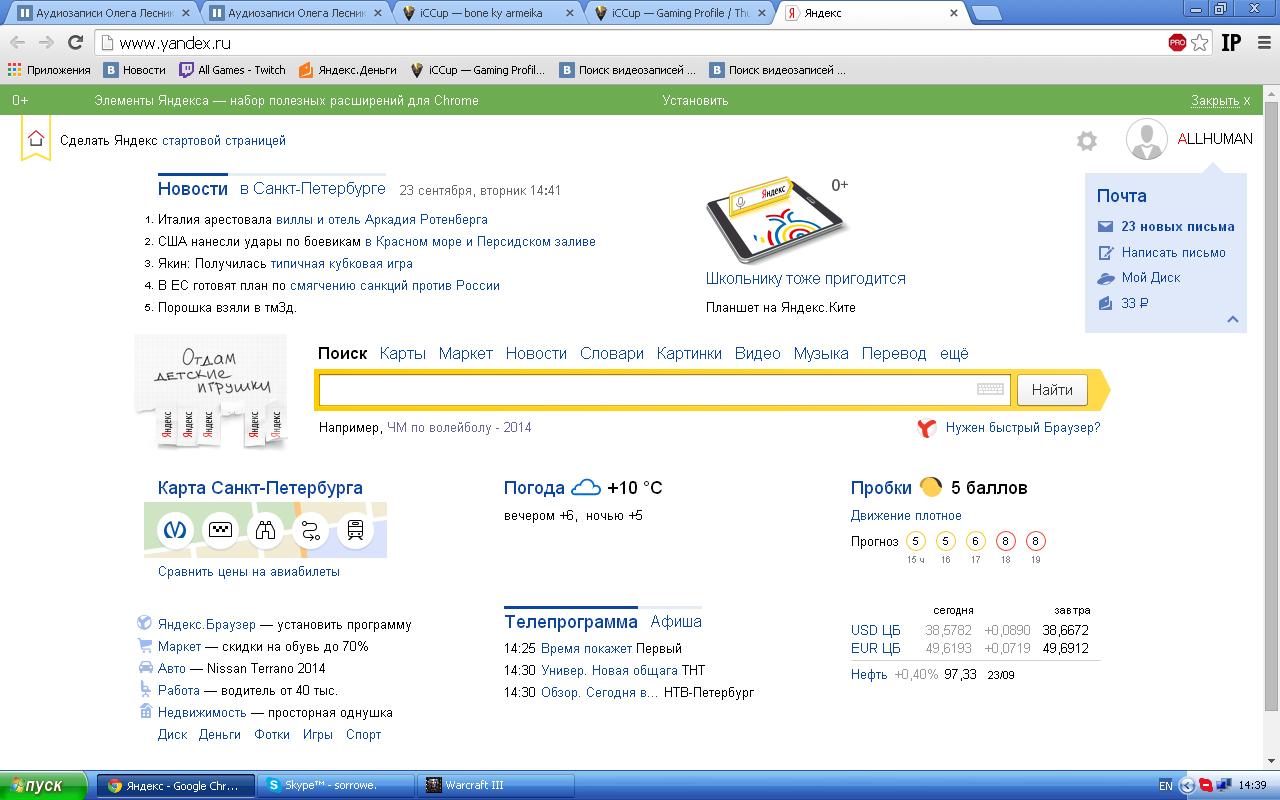This screenshot has width=1280, height=800.
Task: Open the 'ещё' more services menu
Action: (954, 353)
